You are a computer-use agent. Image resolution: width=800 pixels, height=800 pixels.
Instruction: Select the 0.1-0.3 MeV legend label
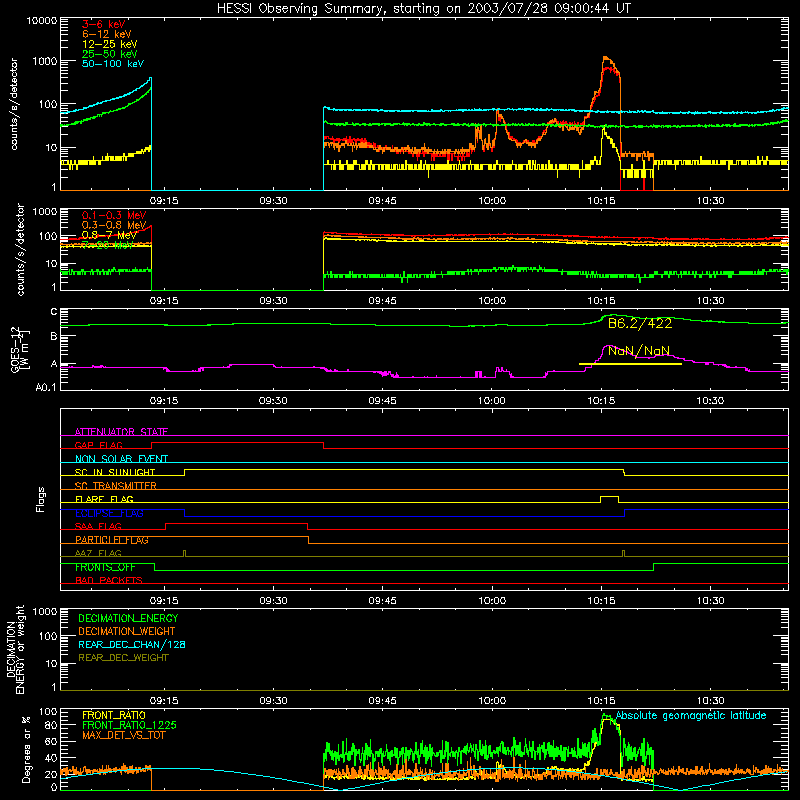[114, 215]
